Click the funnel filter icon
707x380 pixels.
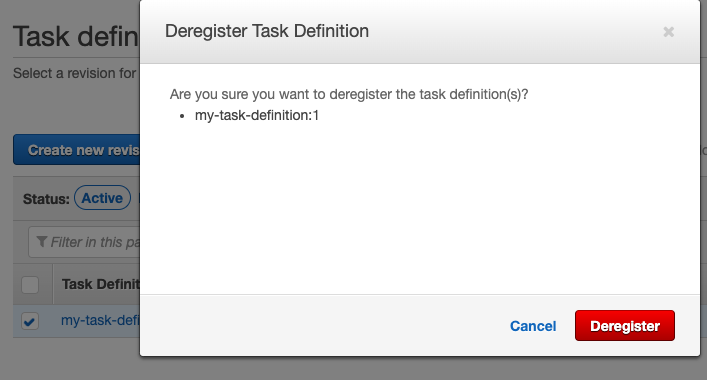pyautogui.click(x=41, y=242)
